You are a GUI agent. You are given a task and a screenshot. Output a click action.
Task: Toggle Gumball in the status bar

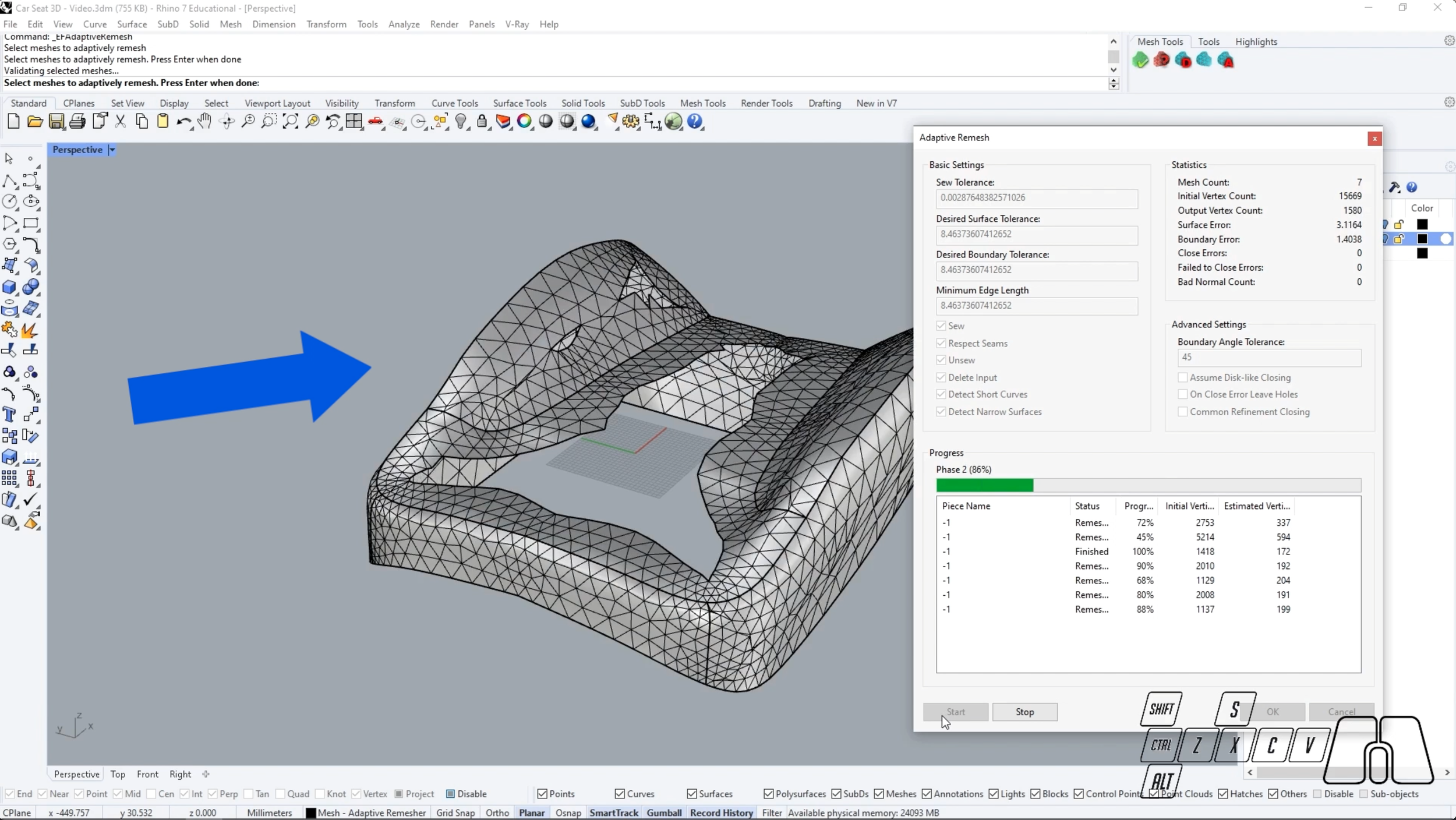pos(664,812)
